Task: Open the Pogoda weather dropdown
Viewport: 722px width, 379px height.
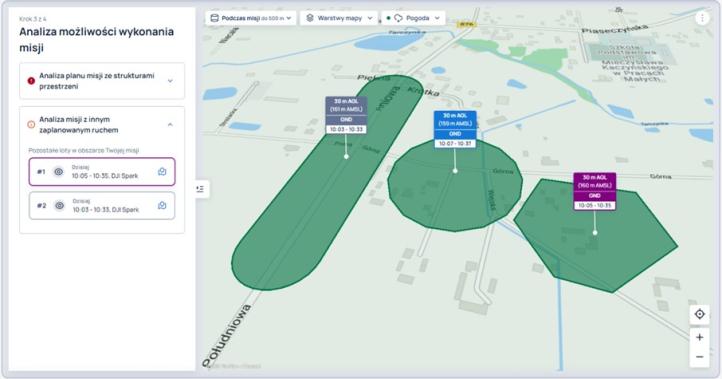Action: [x=413, y=18]
